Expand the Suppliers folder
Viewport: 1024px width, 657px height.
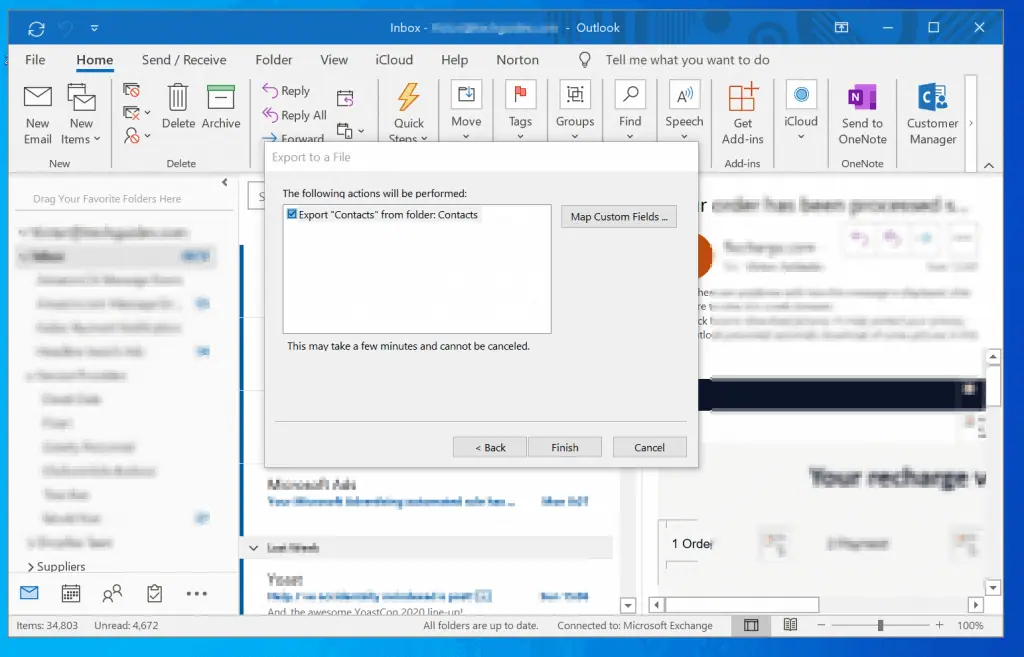pyautogui.click(x=31, y=567)
